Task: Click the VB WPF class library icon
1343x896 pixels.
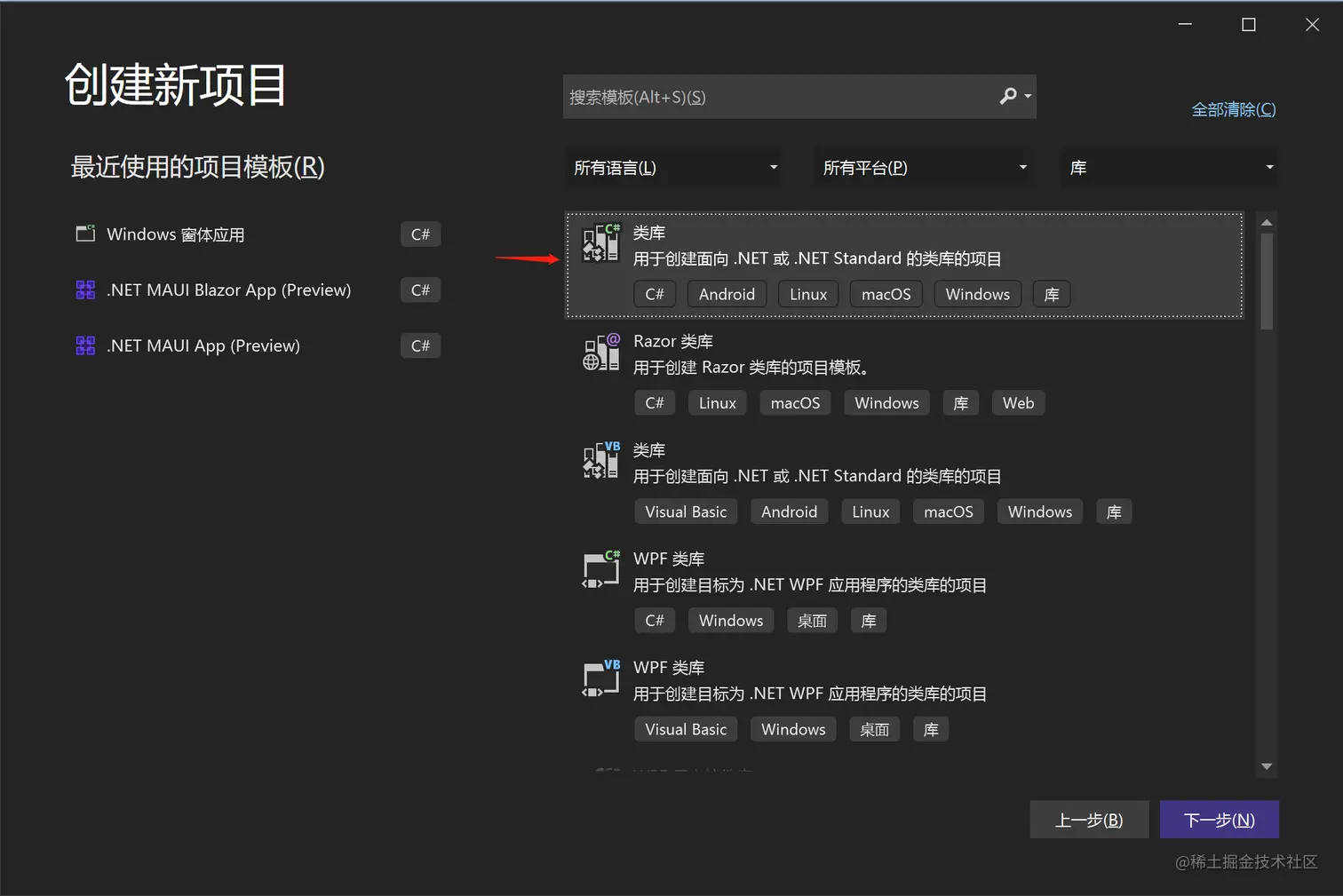Action: [x=601, y=678]
